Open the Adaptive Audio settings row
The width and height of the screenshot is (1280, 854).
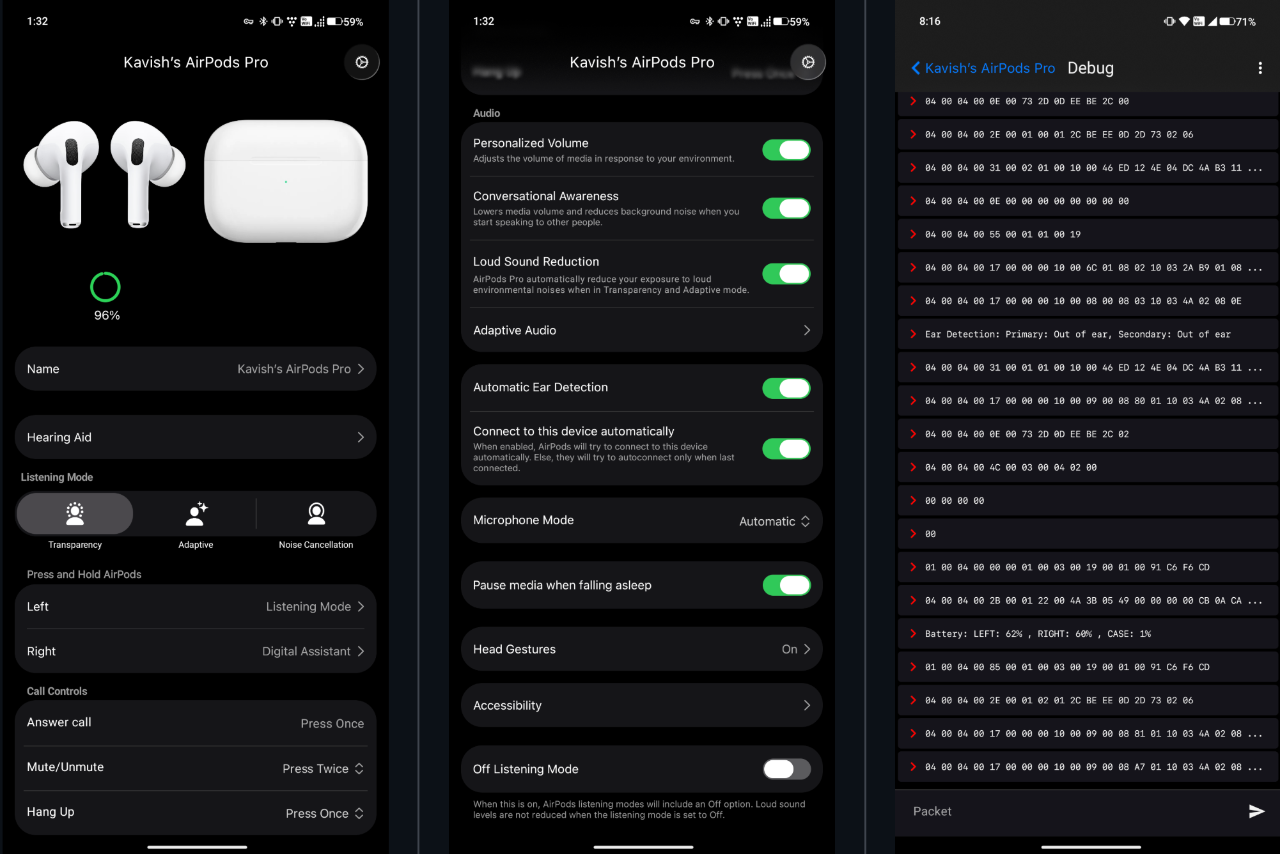641,330
